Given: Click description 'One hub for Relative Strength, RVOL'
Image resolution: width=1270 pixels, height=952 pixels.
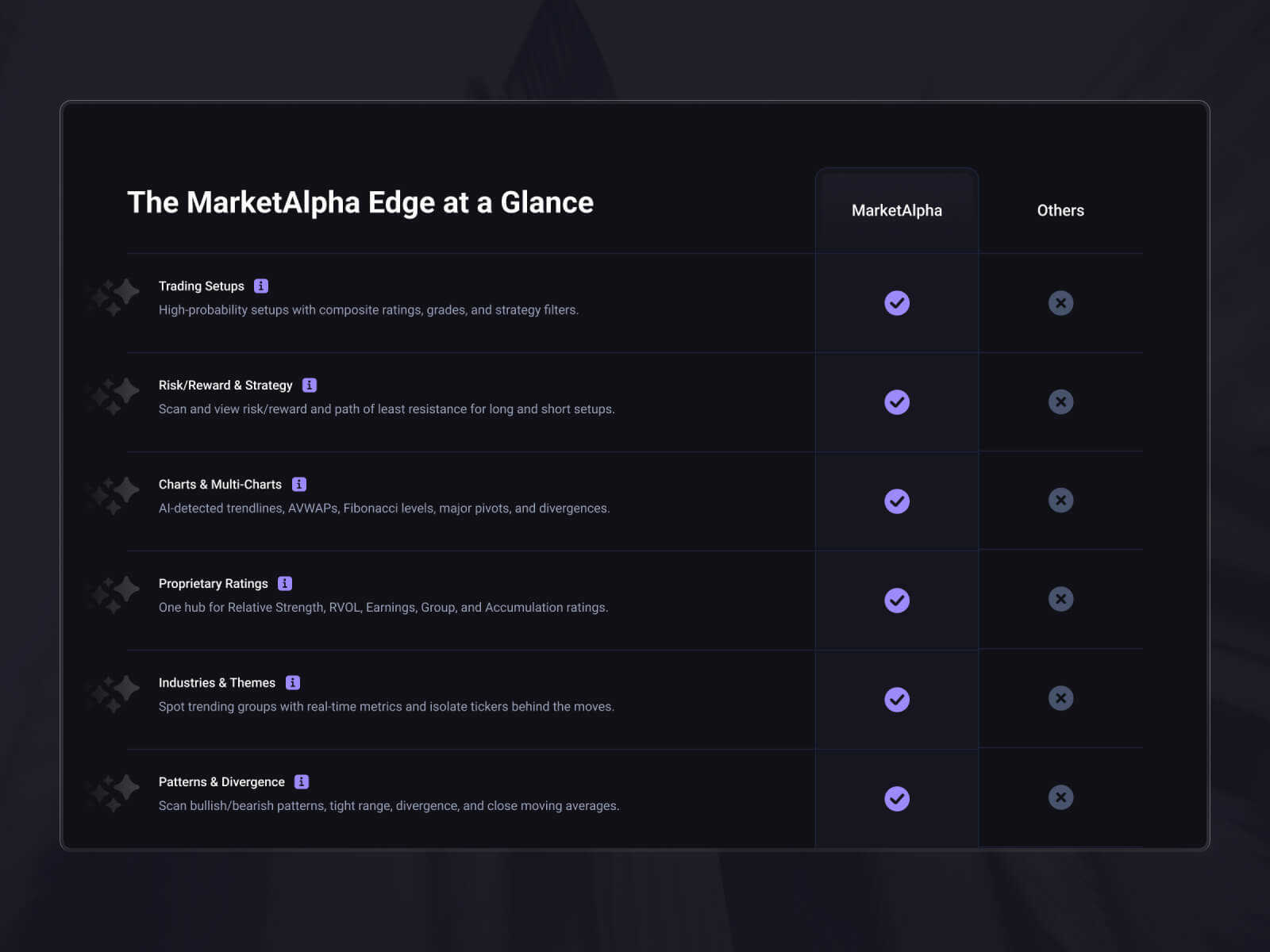Looking at the screenshot, I should coord(383,608).
